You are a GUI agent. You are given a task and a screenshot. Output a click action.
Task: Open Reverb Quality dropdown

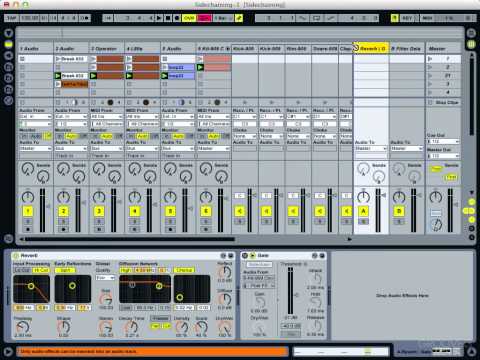tap(105, 278)
